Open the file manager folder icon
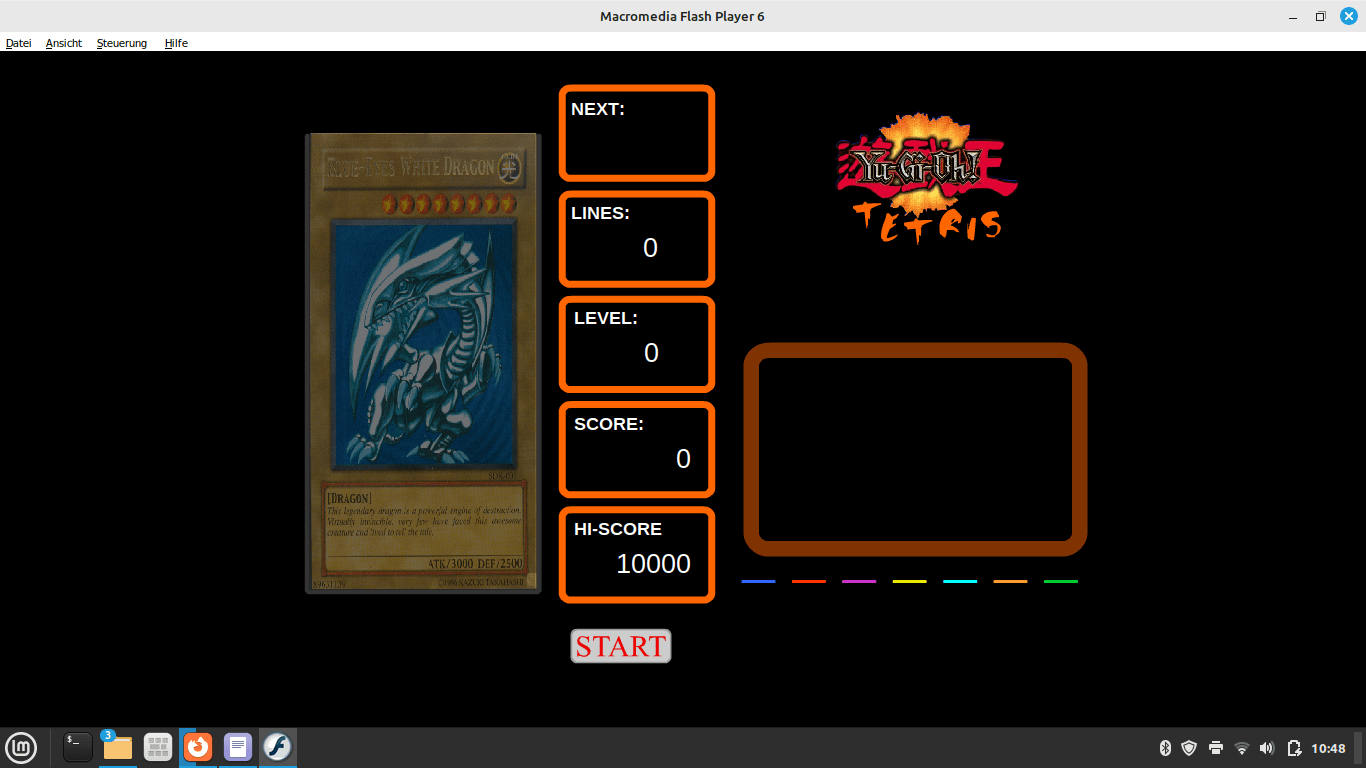 click(x=118, y=747)
